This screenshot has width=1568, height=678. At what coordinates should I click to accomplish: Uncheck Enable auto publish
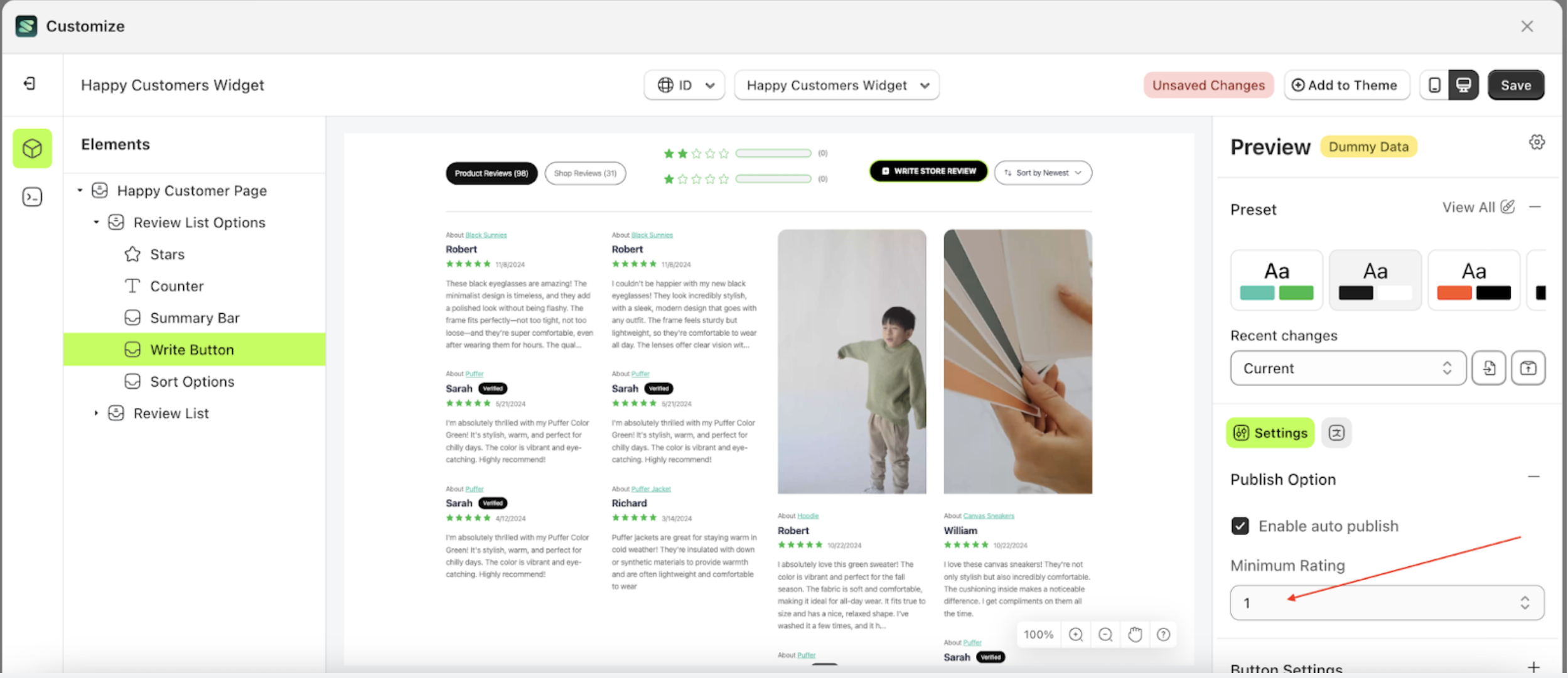[x=1240, y=525]
